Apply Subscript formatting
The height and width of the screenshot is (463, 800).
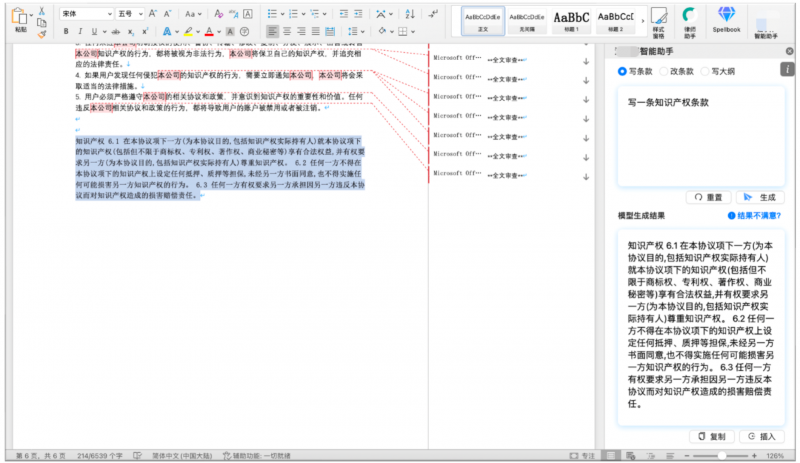coord(131,32)
